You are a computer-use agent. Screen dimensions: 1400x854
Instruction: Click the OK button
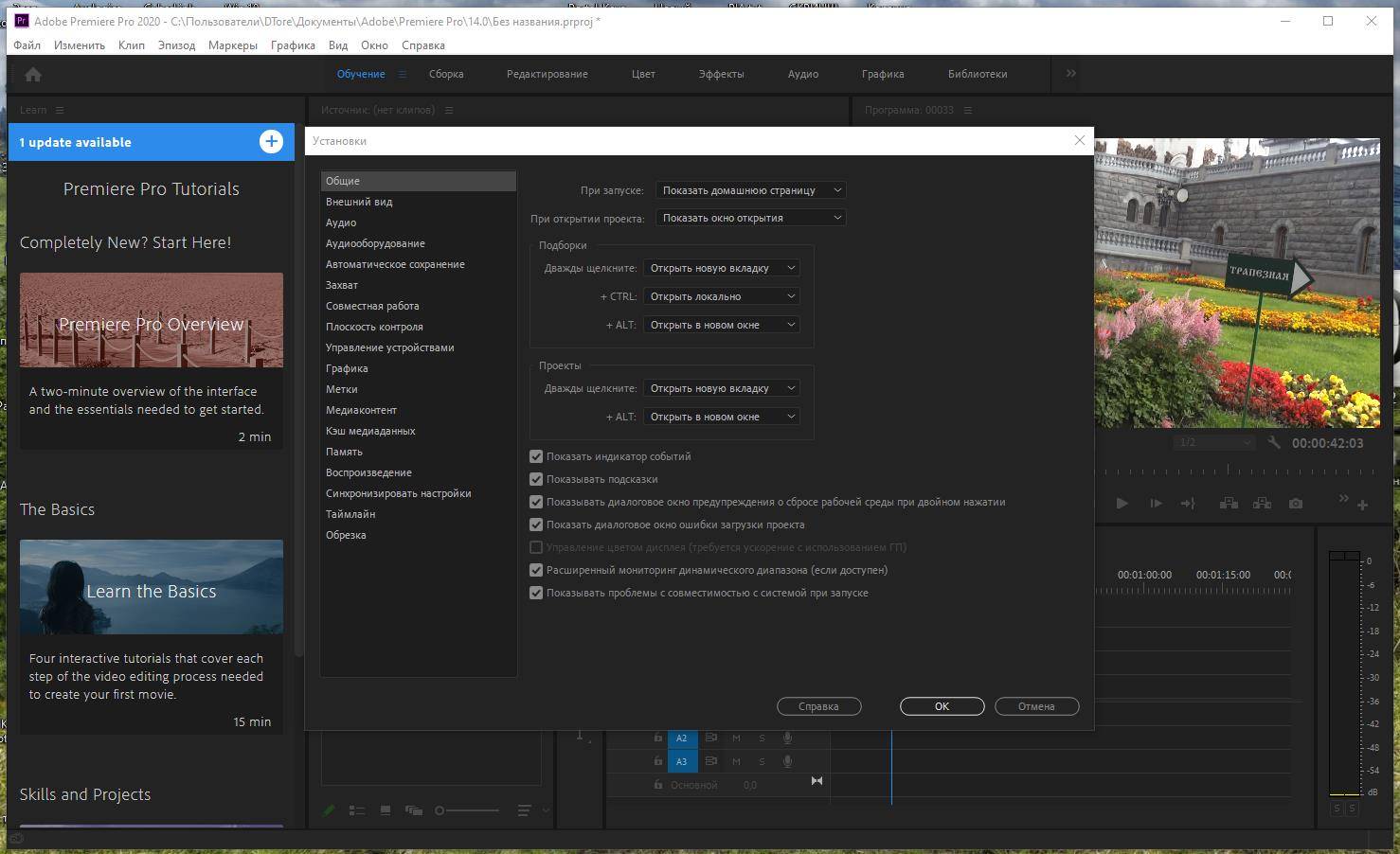[942, 706]
